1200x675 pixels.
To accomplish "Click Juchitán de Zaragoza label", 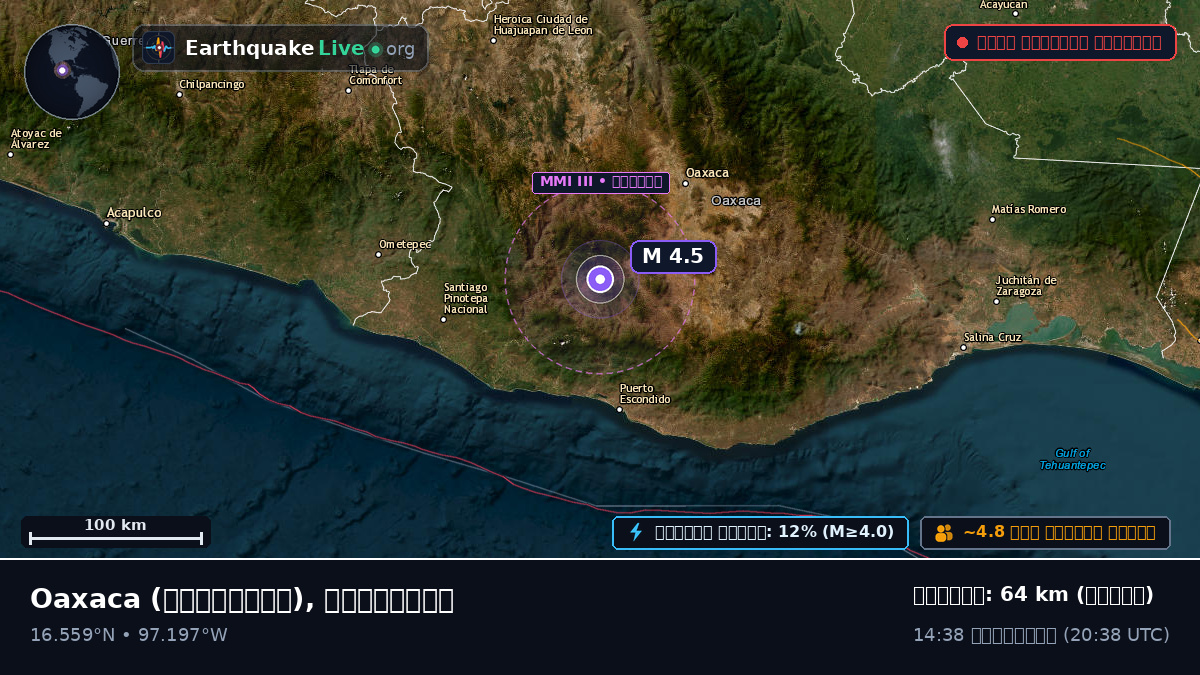I will pyautogui.click(x=1026, y=286).
